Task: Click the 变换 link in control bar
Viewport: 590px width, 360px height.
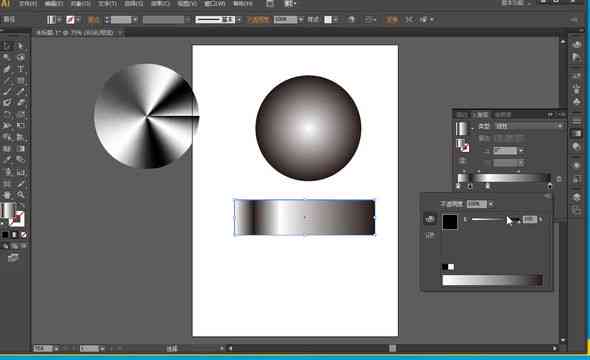Action: tap(392, 20)
